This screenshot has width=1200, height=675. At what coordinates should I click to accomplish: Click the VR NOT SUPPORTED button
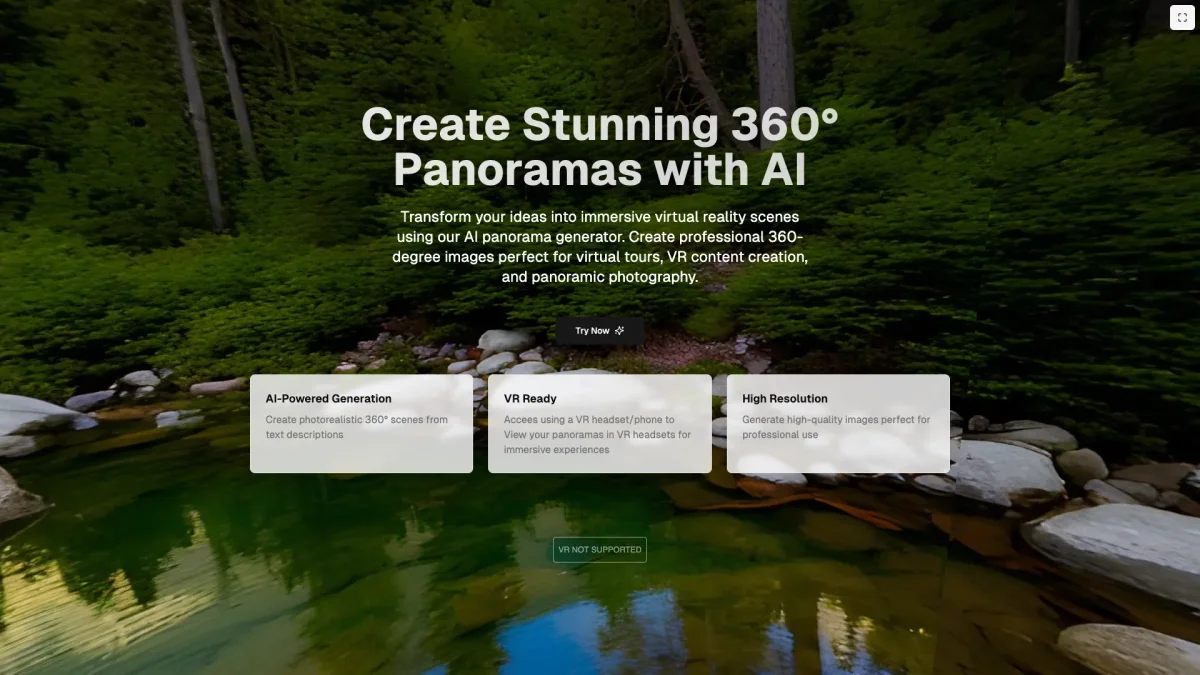(x=600, y=550)
